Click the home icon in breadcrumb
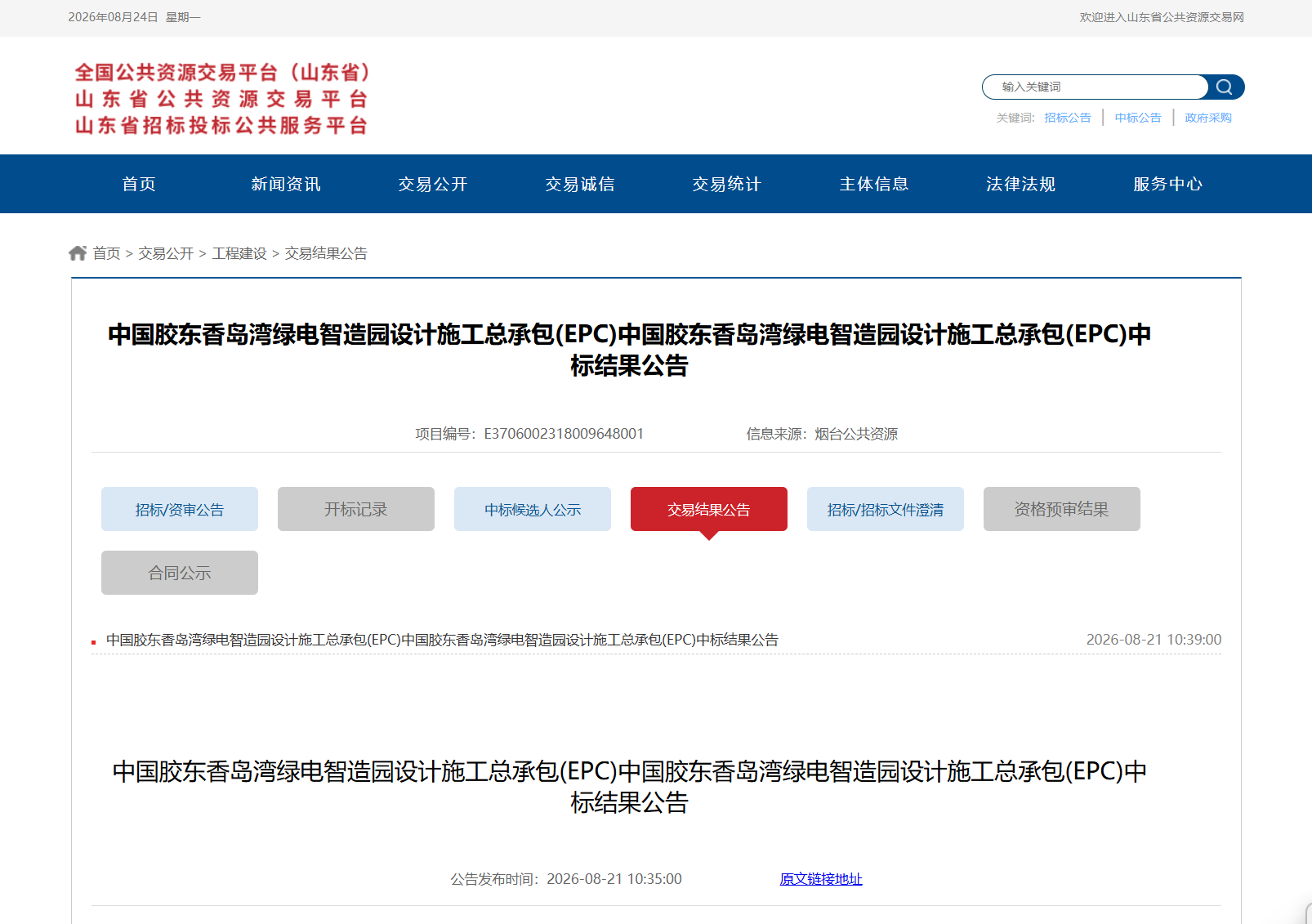This screenshot has height=924, width=1312. pyautogui.click(x=78, y=253)
